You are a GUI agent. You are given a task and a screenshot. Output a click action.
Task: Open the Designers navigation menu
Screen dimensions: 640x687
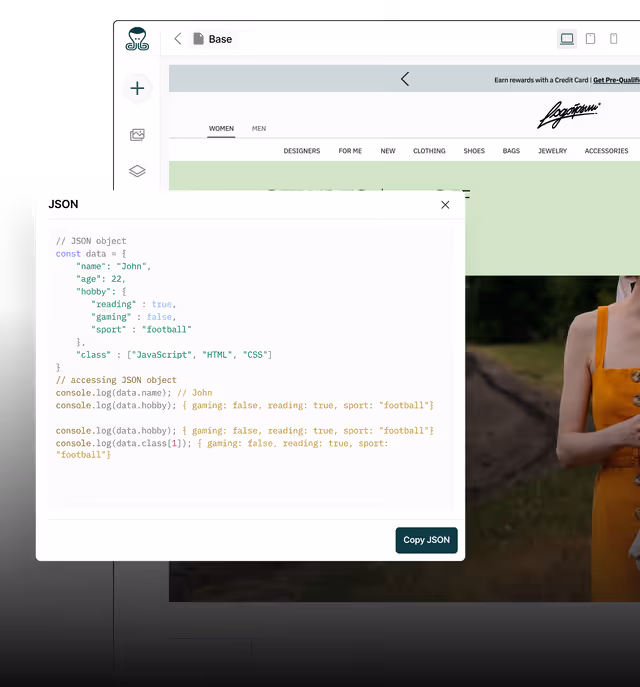click(x=301, y=151)
